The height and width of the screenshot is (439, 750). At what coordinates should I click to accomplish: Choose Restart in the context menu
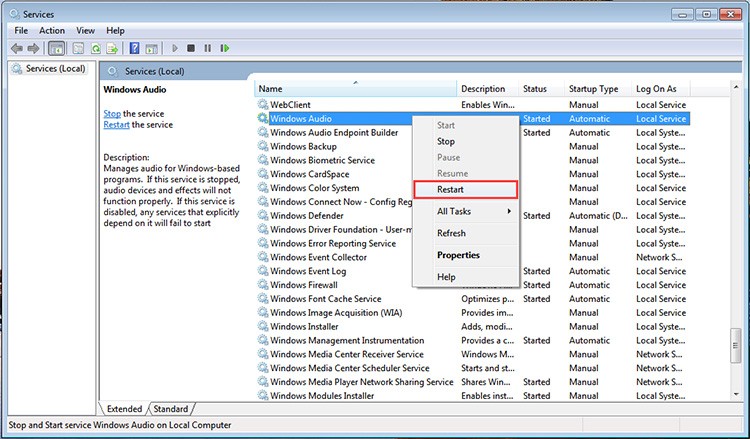[x=465, y=189]
